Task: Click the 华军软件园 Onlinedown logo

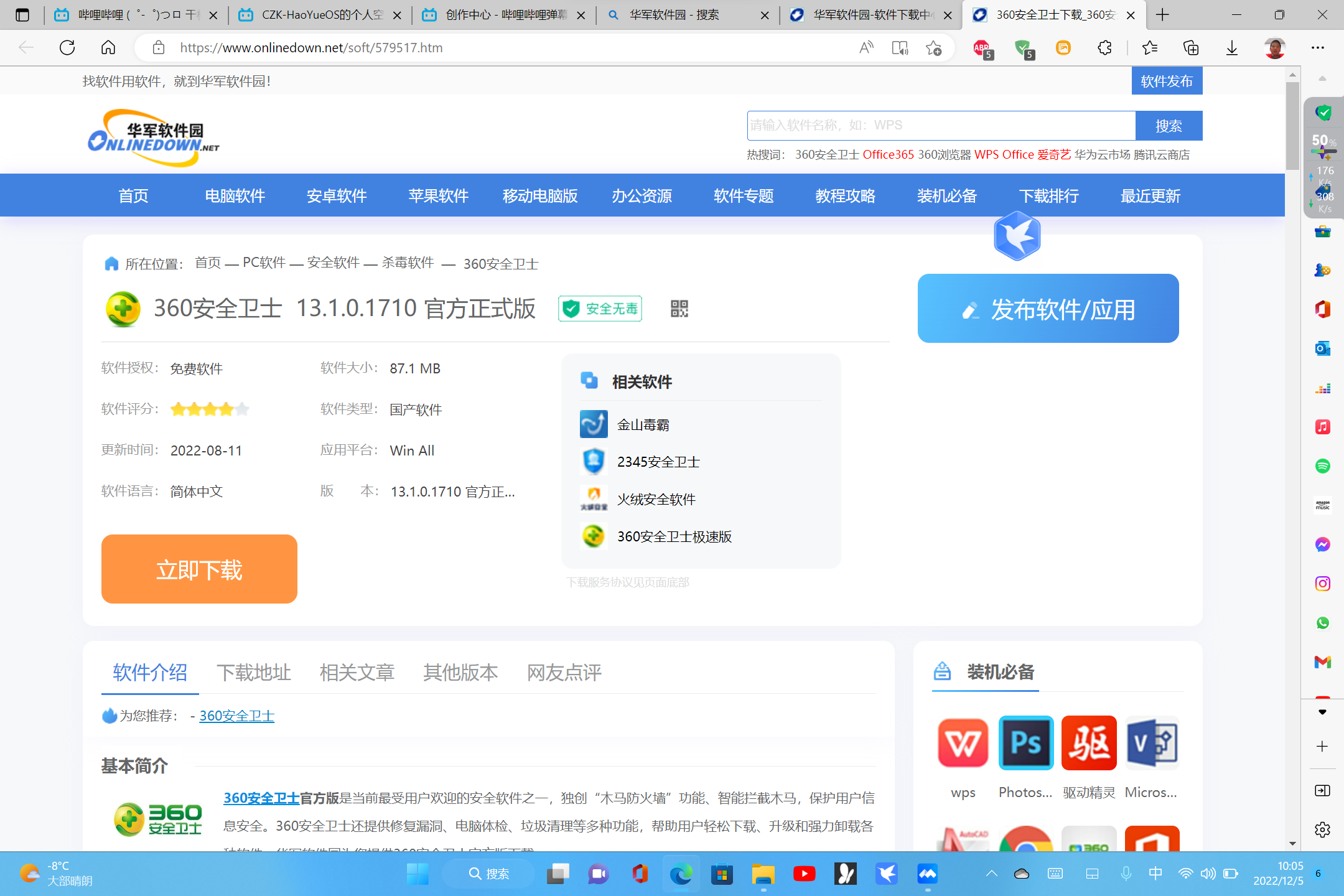Action: pos(154,138)
